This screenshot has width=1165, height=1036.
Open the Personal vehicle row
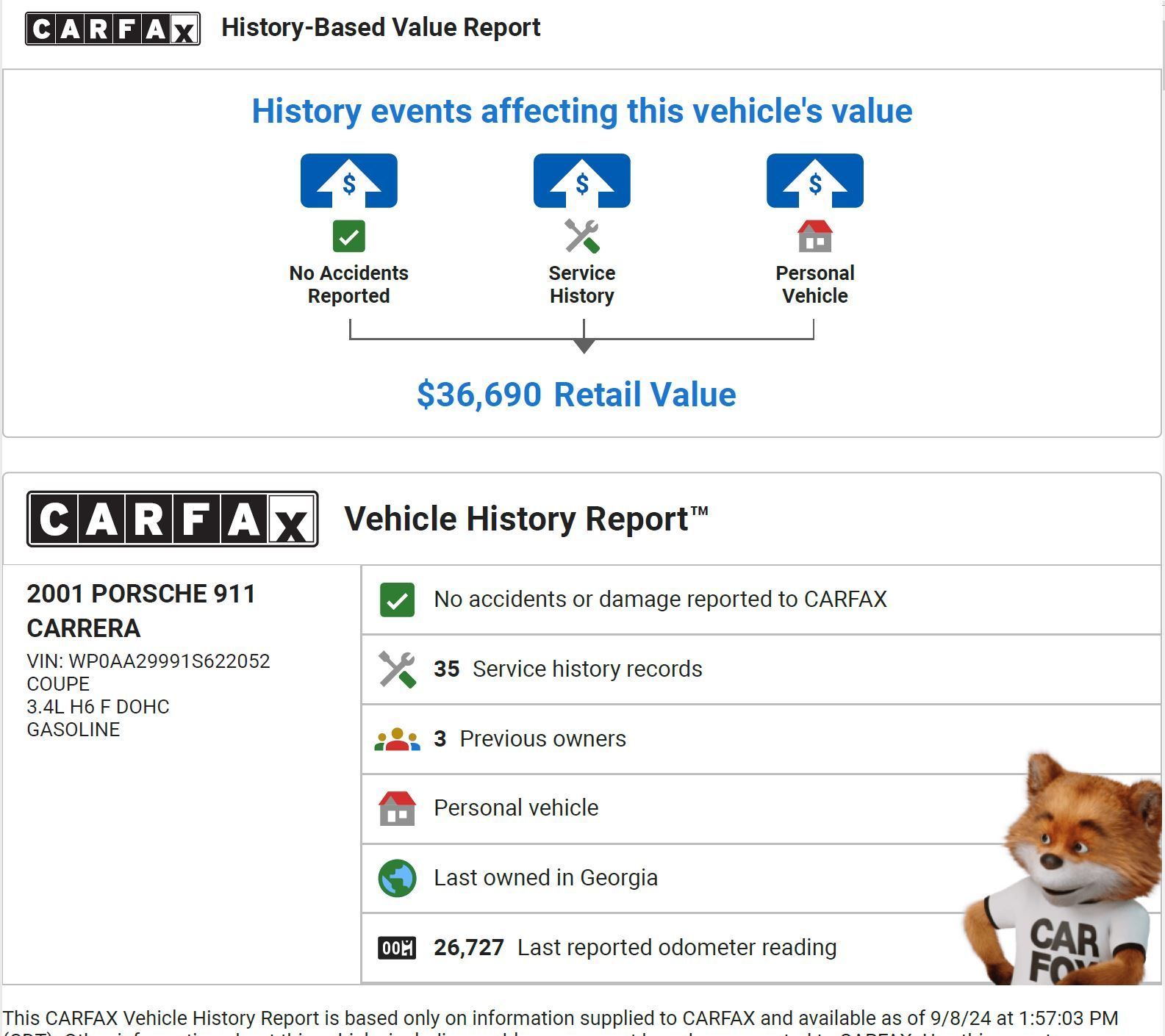pyautogui.click(x=761, y=808)
